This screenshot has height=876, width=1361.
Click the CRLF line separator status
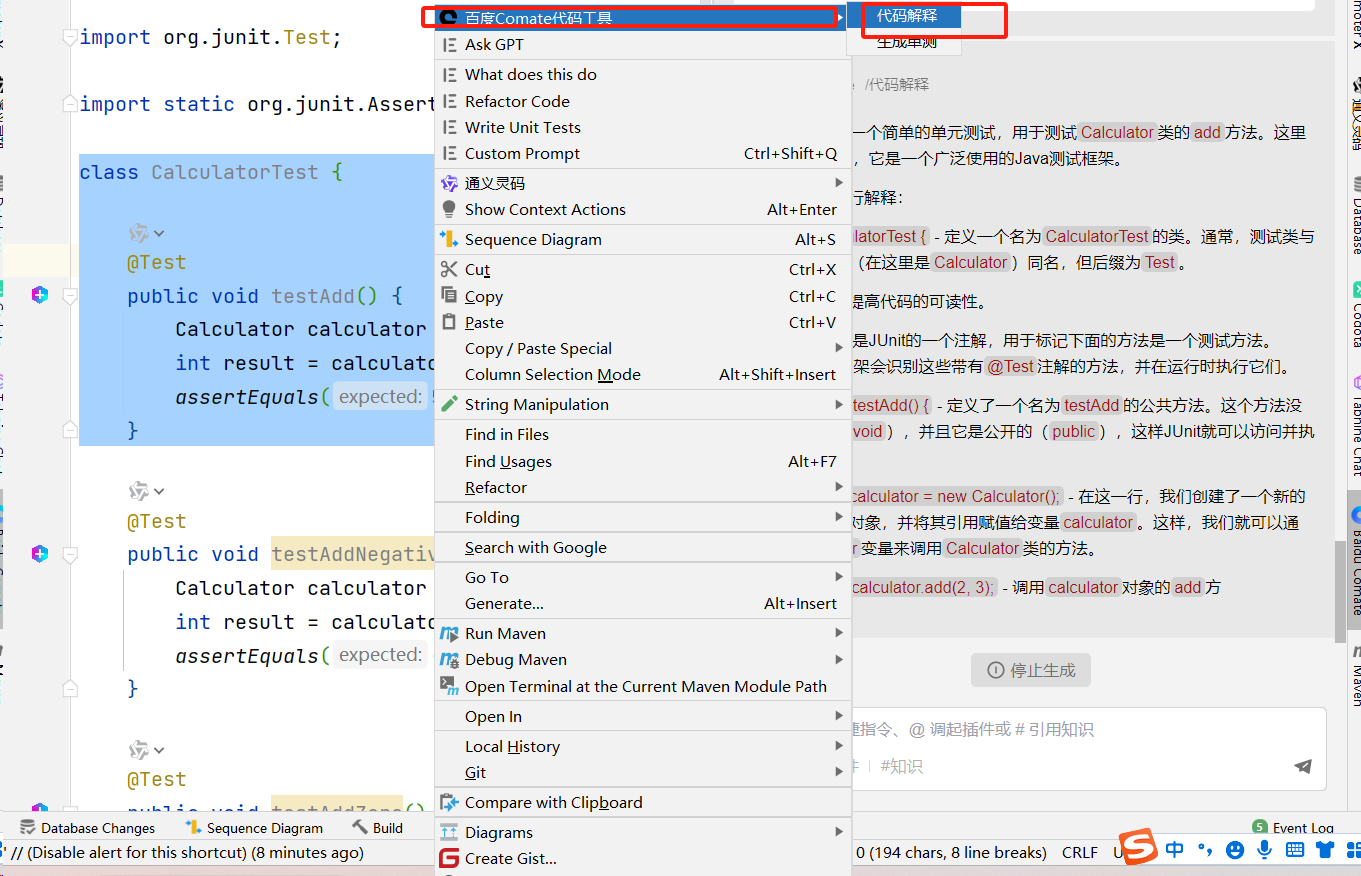point(1080,853)
